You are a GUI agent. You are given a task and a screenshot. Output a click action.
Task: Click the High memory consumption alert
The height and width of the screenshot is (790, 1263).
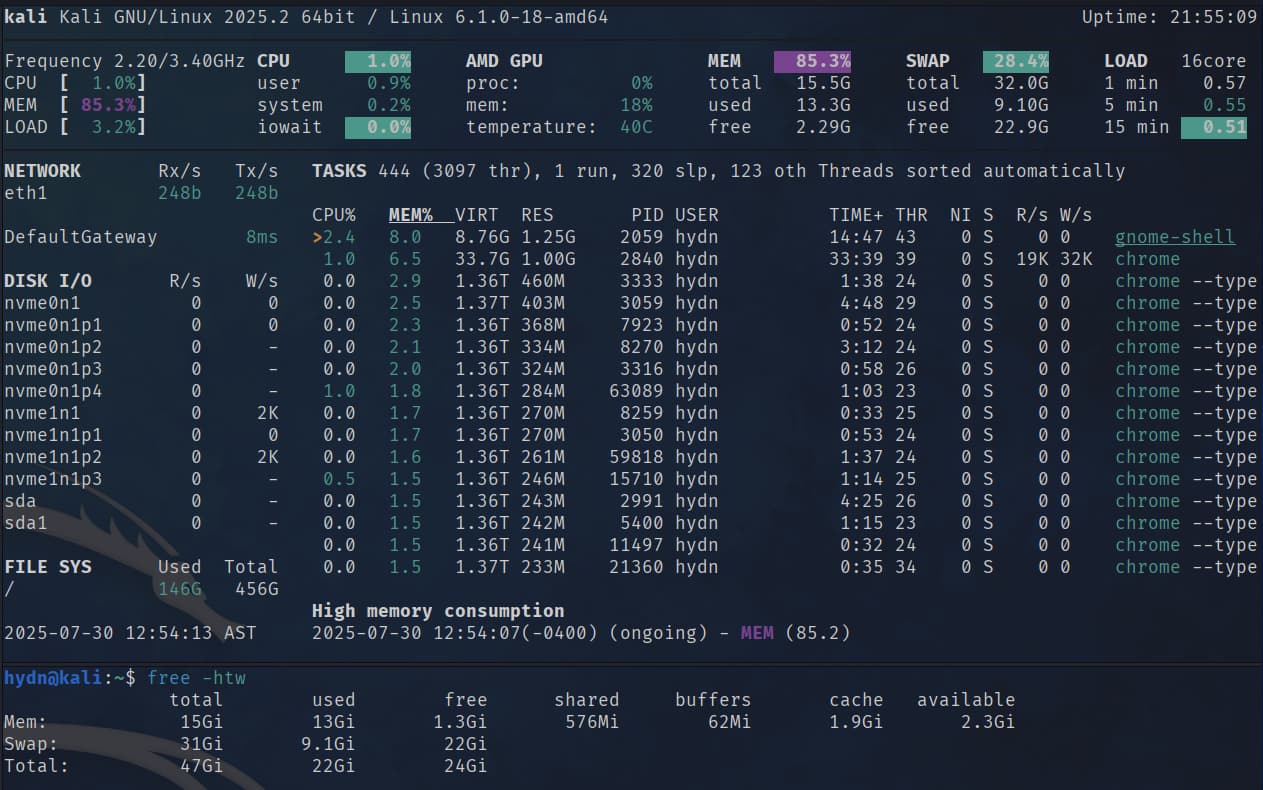click(x=438, y=611)
